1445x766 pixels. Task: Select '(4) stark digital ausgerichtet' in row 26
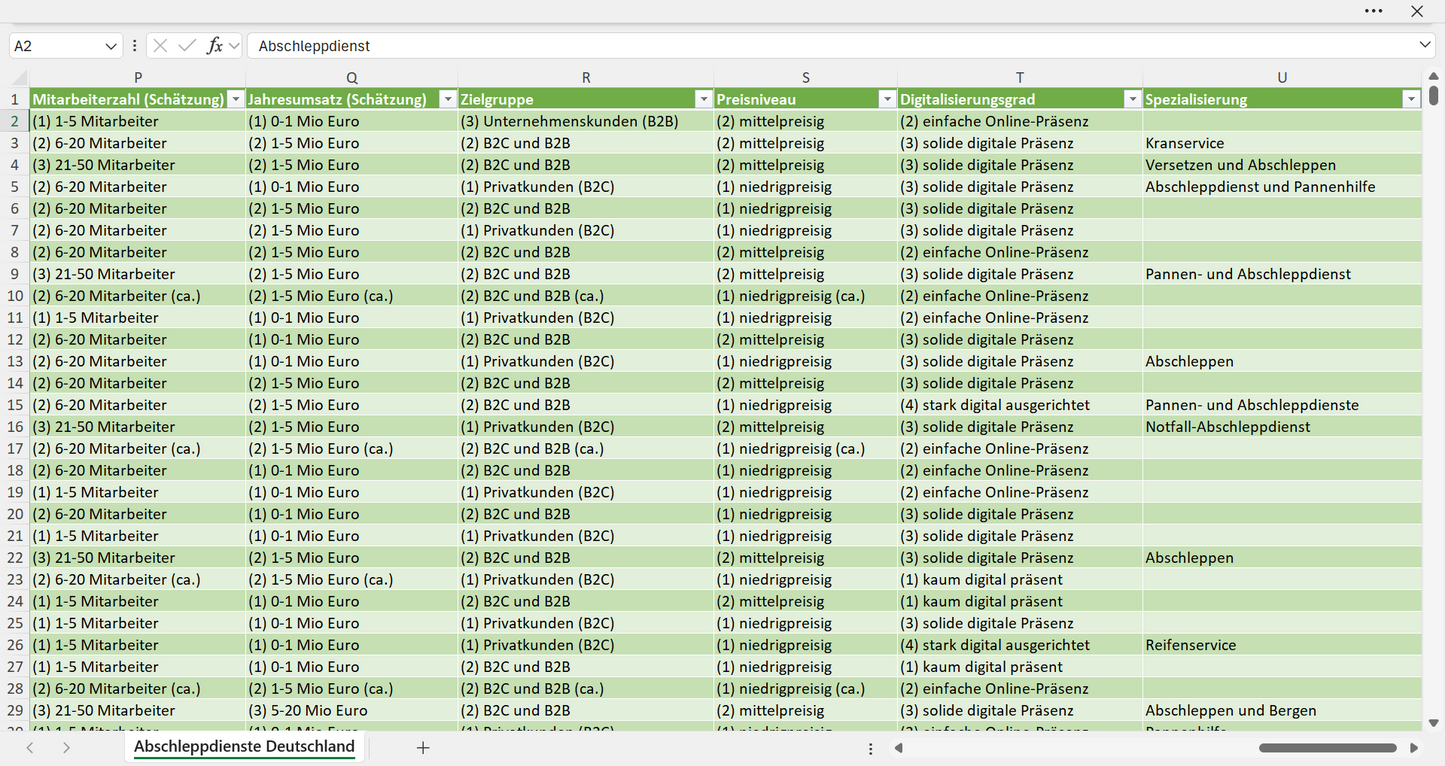pos(1020,645)
